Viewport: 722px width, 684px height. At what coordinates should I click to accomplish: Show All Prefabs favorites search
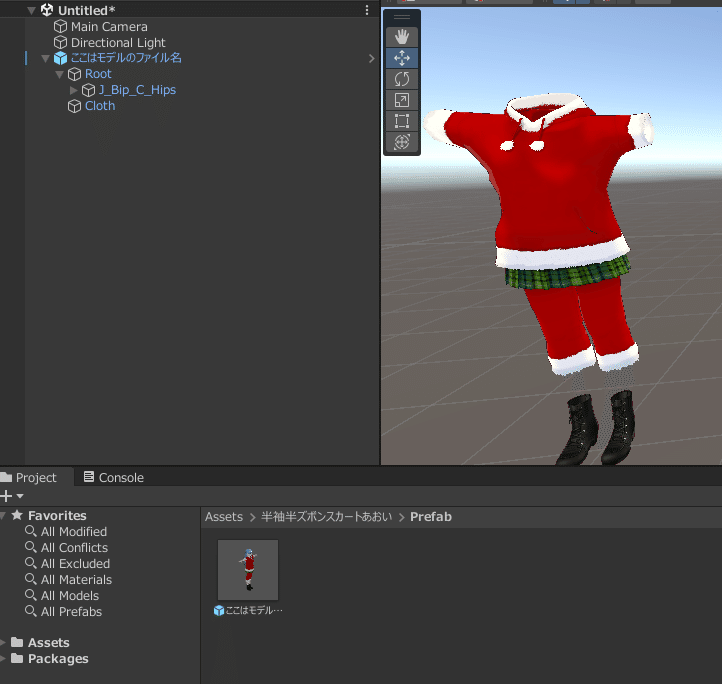71,612
